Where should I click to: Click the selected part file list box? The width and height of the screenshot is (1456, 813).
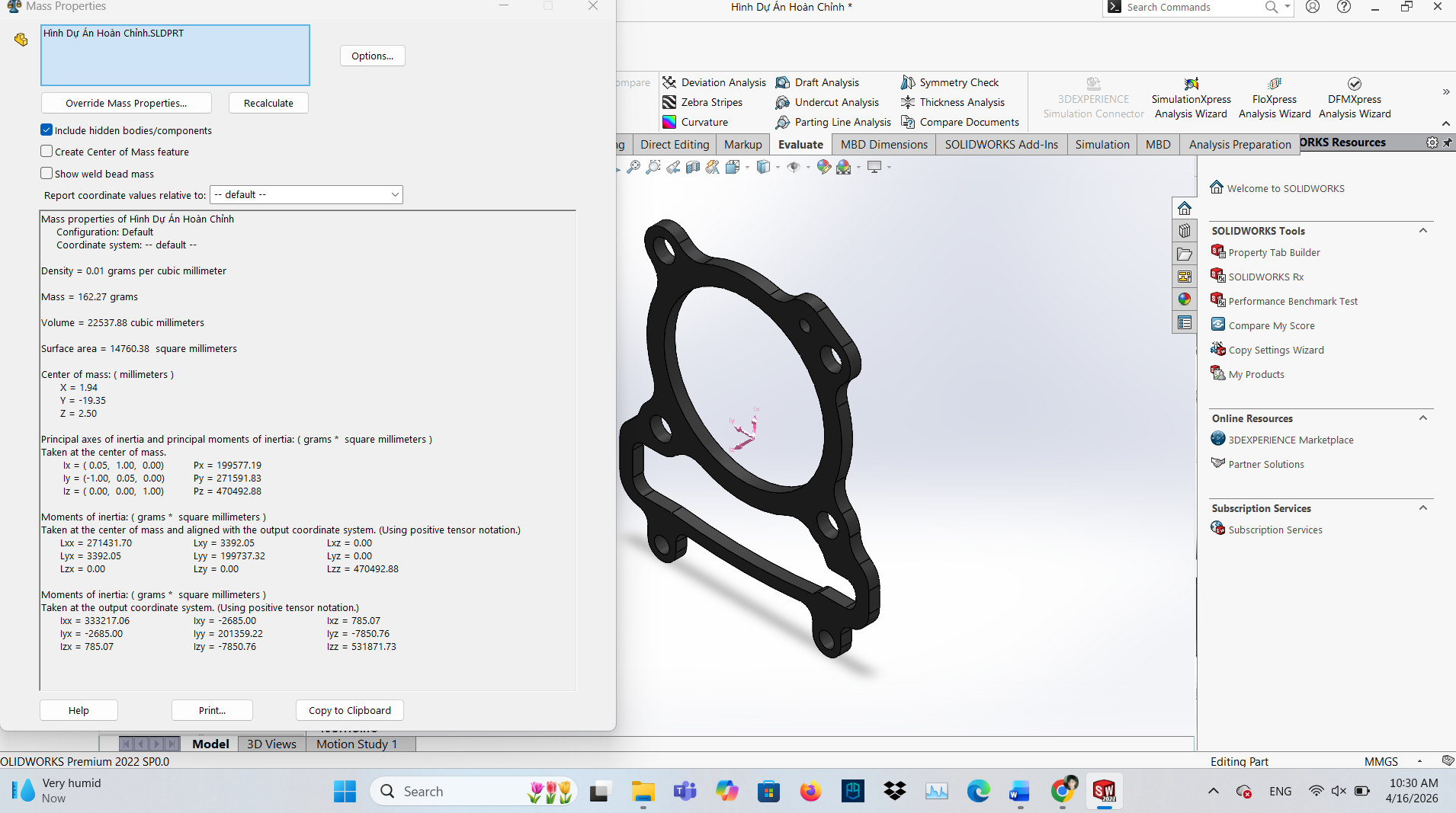[x=175, y=55]
